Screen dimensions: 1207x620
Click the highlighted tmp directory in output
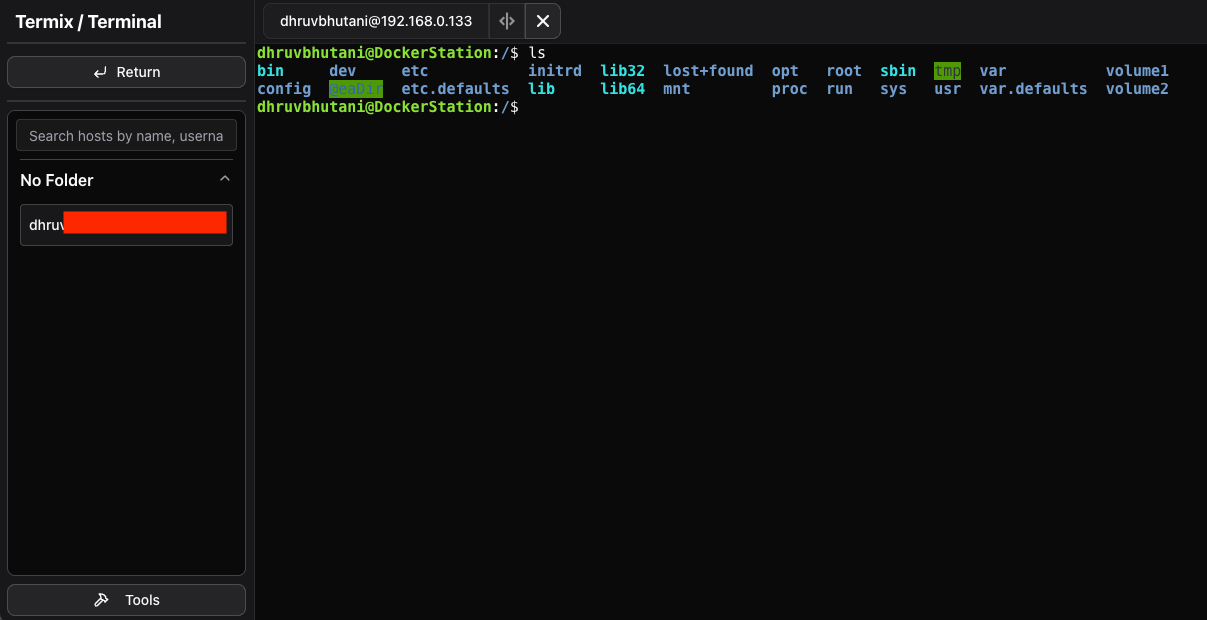[947, 71]
